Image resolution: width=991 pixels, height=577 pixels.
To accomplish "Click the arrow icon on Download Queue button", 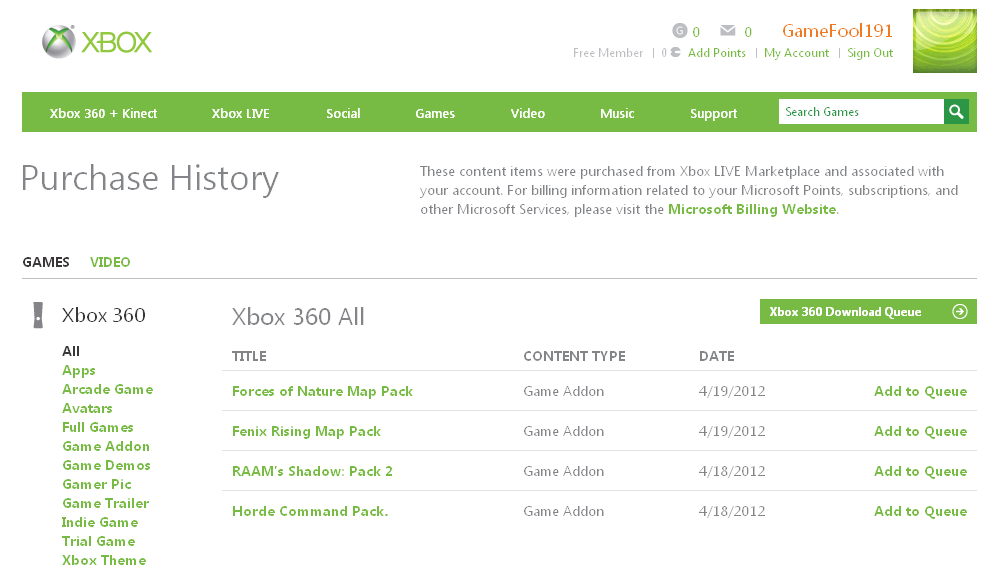I will (x=959, y=312).
